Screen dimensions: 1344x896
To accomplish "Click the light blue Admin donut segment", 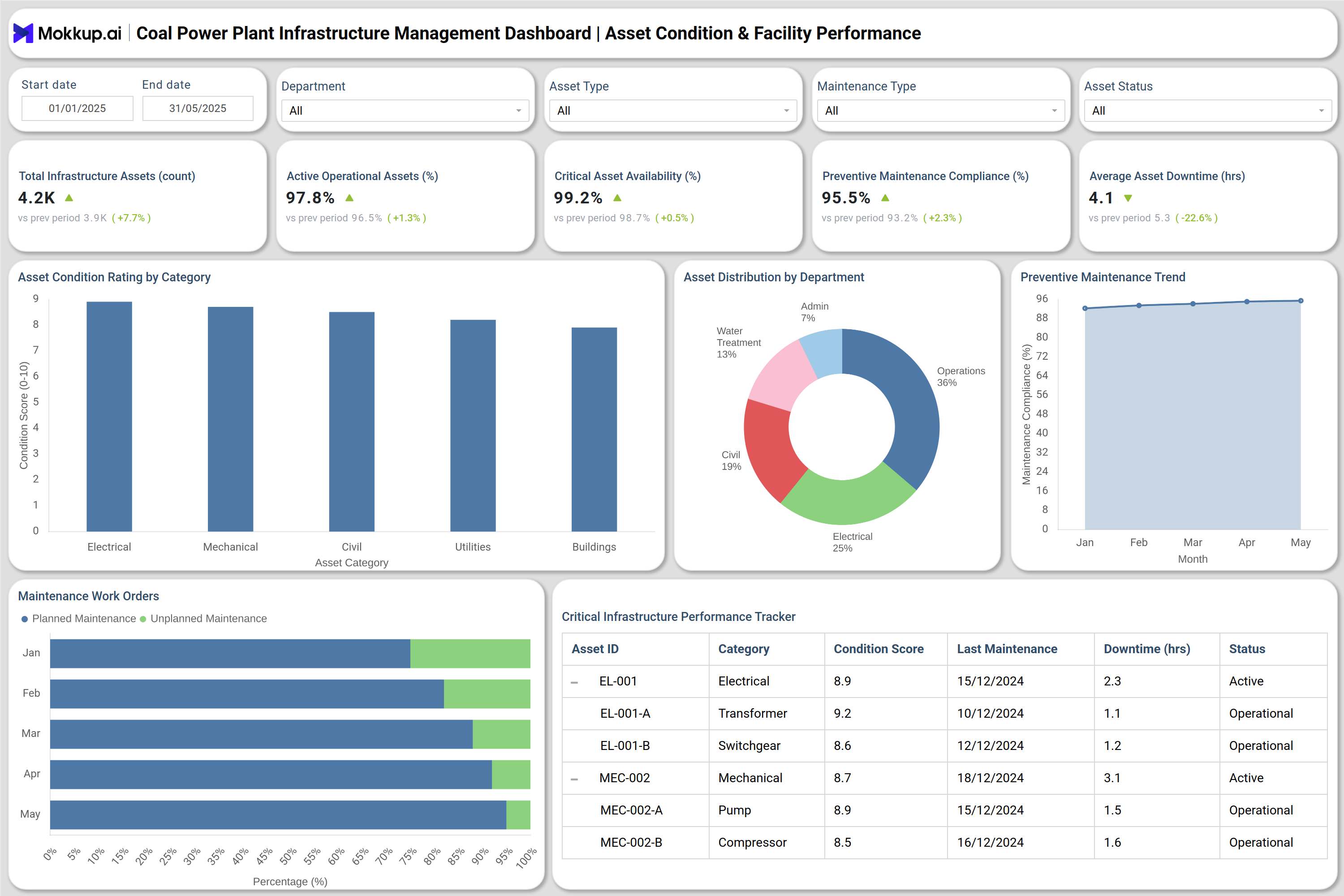I will 824,353.
